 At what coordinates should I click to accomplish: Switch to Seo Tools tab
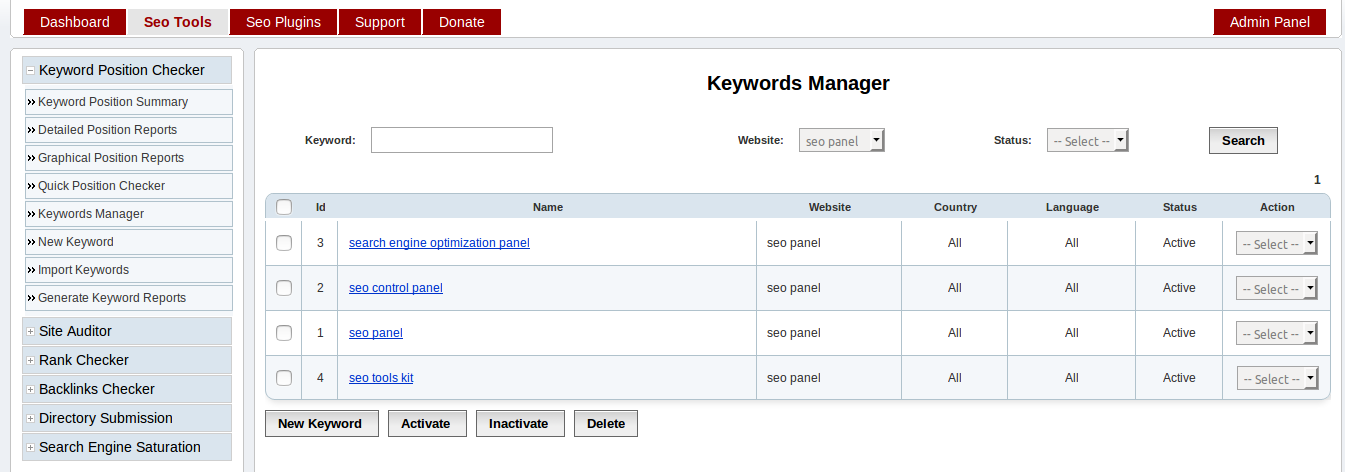pos(178,22)
